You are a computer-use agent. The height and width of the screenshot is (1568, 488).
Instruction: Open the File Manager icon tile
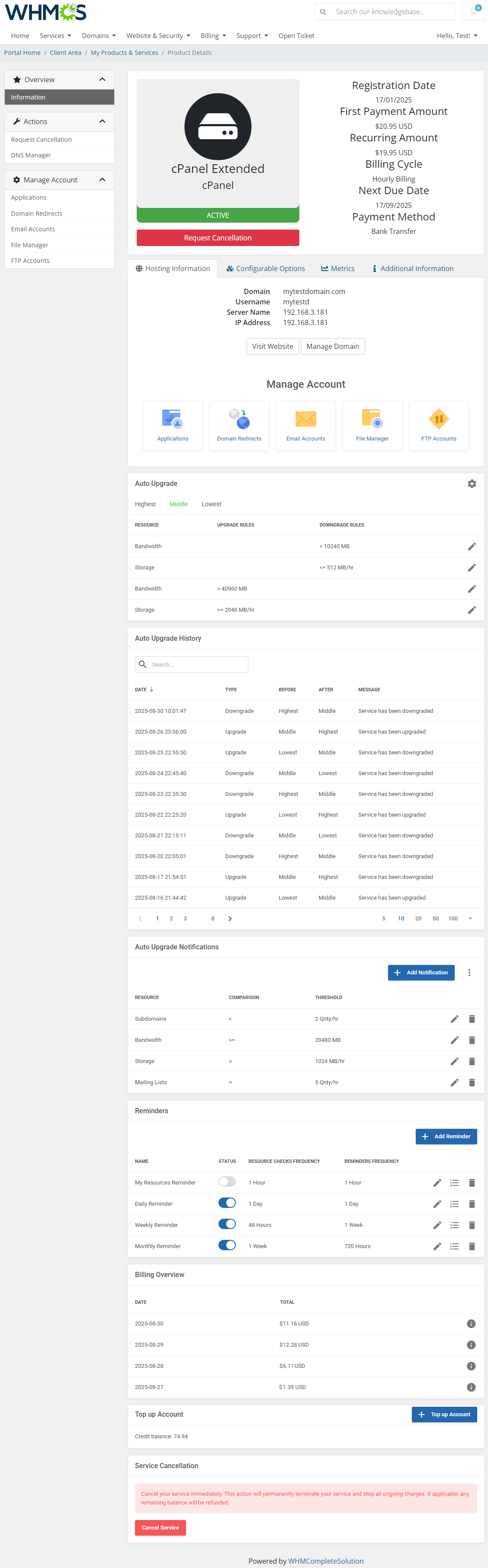[372, 425]
